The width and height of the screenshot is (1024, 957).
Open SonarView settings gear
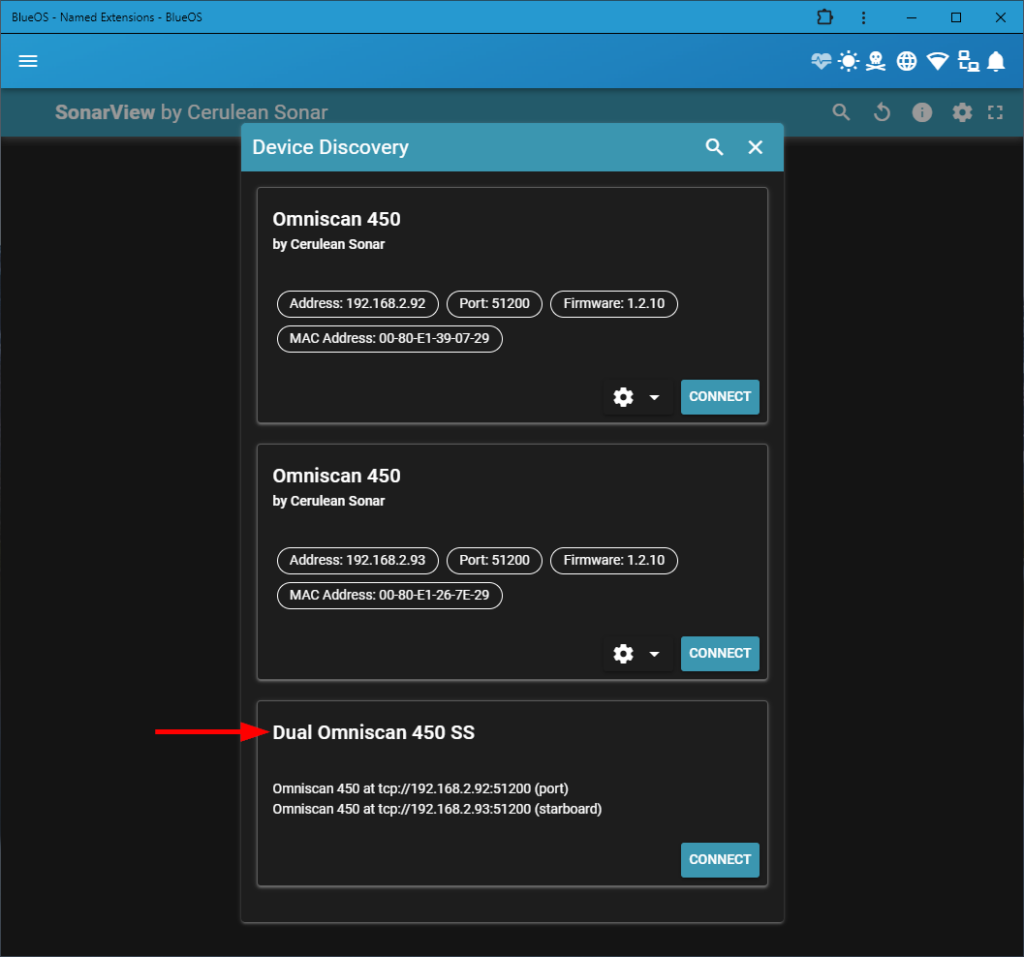tap(961, 112)
